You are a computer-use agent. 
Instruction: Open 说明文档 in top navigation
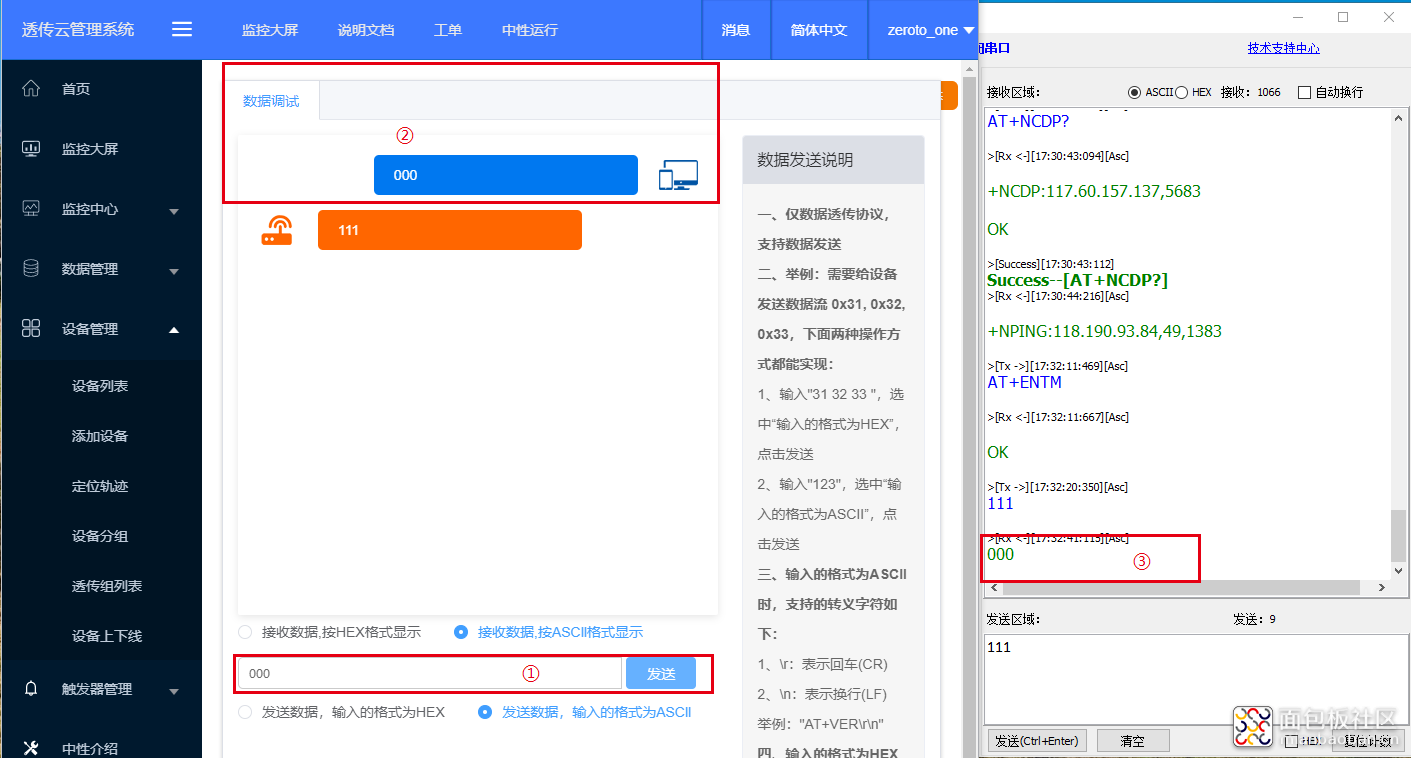pyautogui.click(x=366, y=30)
